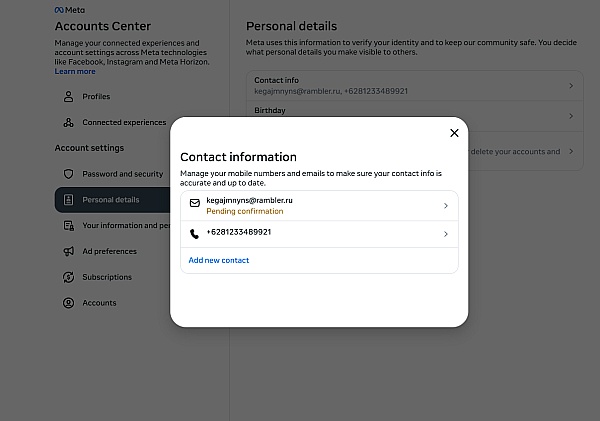The image size is (600, 421).
Task: Click the Password and security shield icon
Action: point(68,174)
